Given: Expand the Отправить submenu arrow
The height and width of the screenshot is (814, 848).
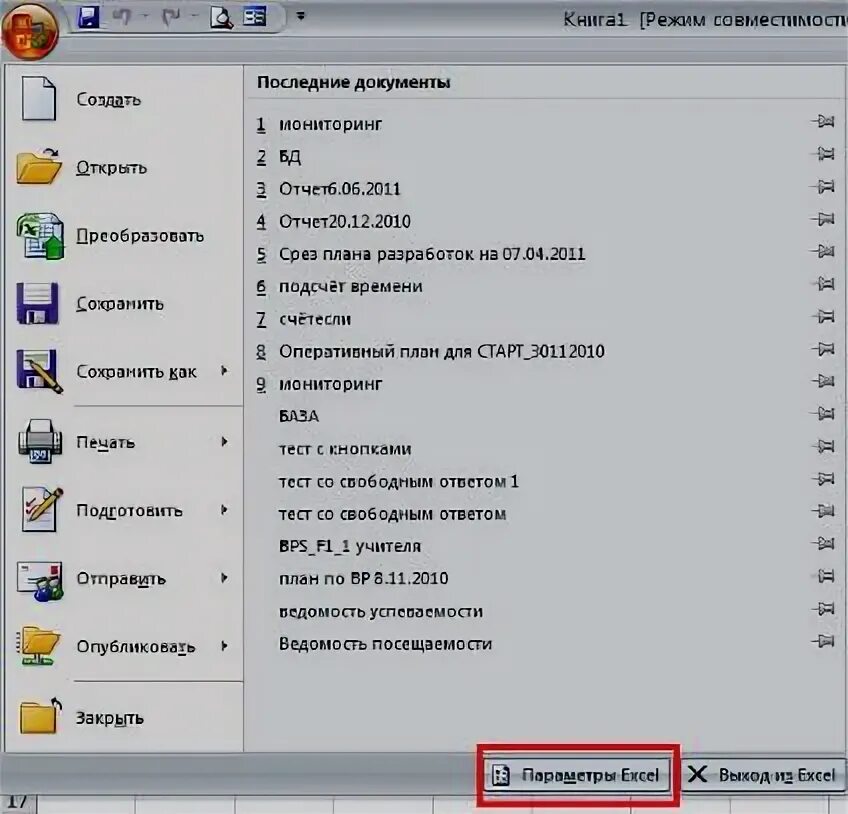Looking at the screenshot, I should [x=224, y=578].
